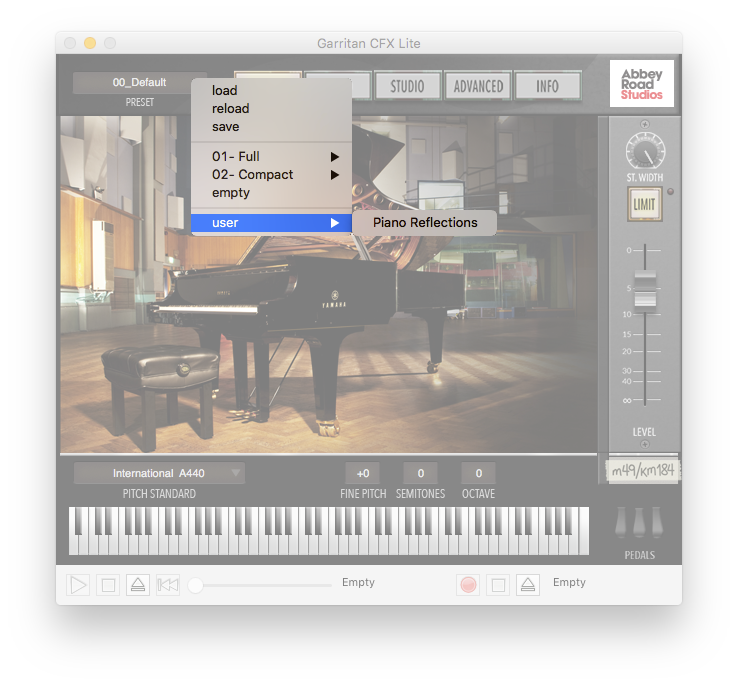The image size is (738, 685).
Task: Choose the Piano Reflections user preset
Action: click(425, 223)
